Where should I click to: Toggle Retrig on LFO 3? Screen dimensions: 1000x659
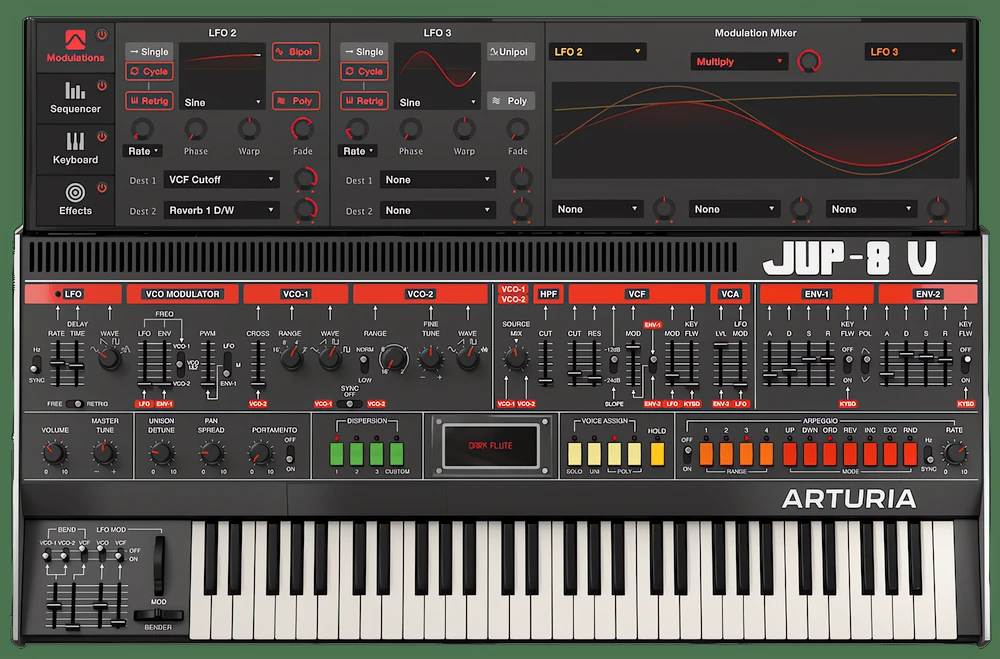(x=364, y=101)
